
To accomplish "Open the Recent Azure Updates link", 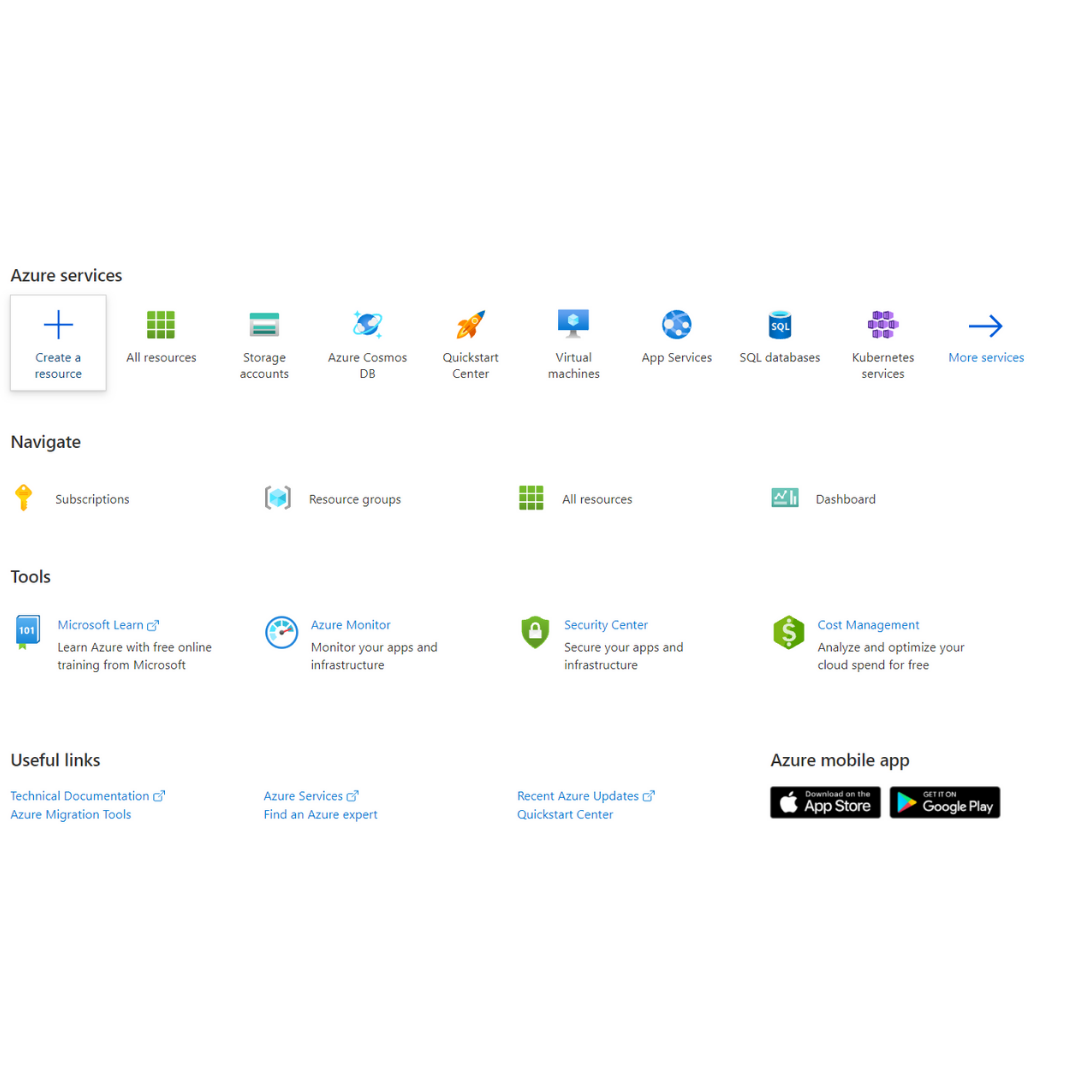I will 578,796.
